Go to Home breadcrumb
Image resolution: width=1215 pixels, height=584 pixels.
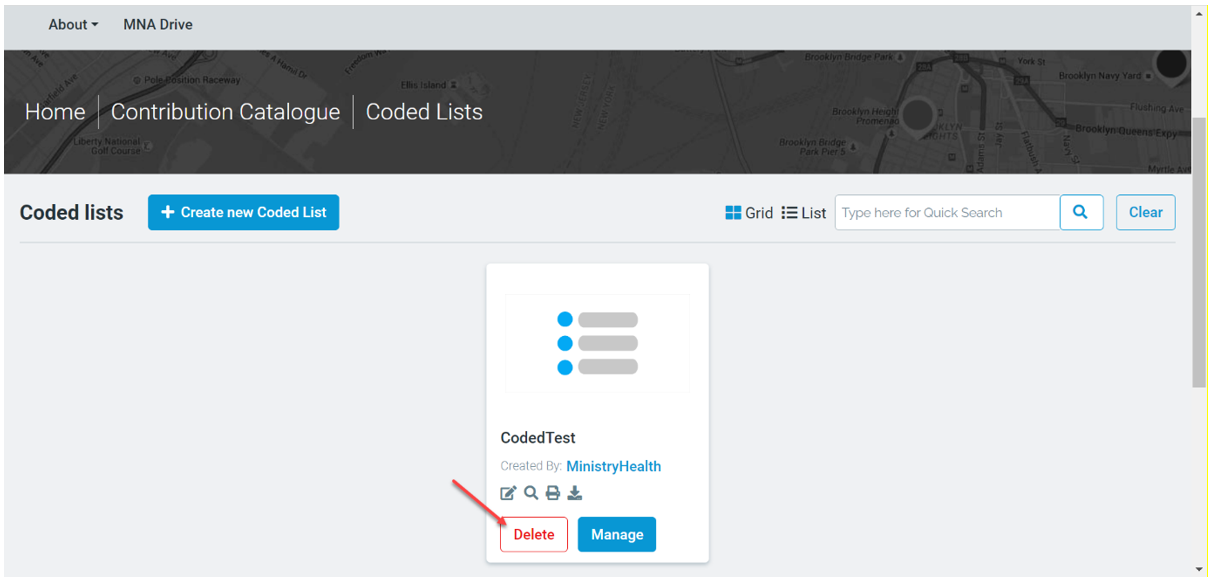tap(55, 112)
